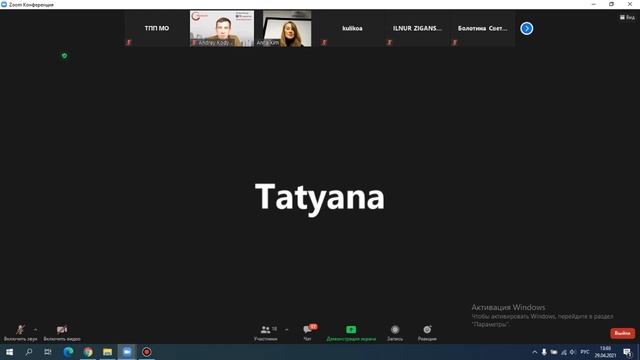Open File Explorer from taskbar
This screenshot has width=640, height=360.
click(x=107, y=352)
